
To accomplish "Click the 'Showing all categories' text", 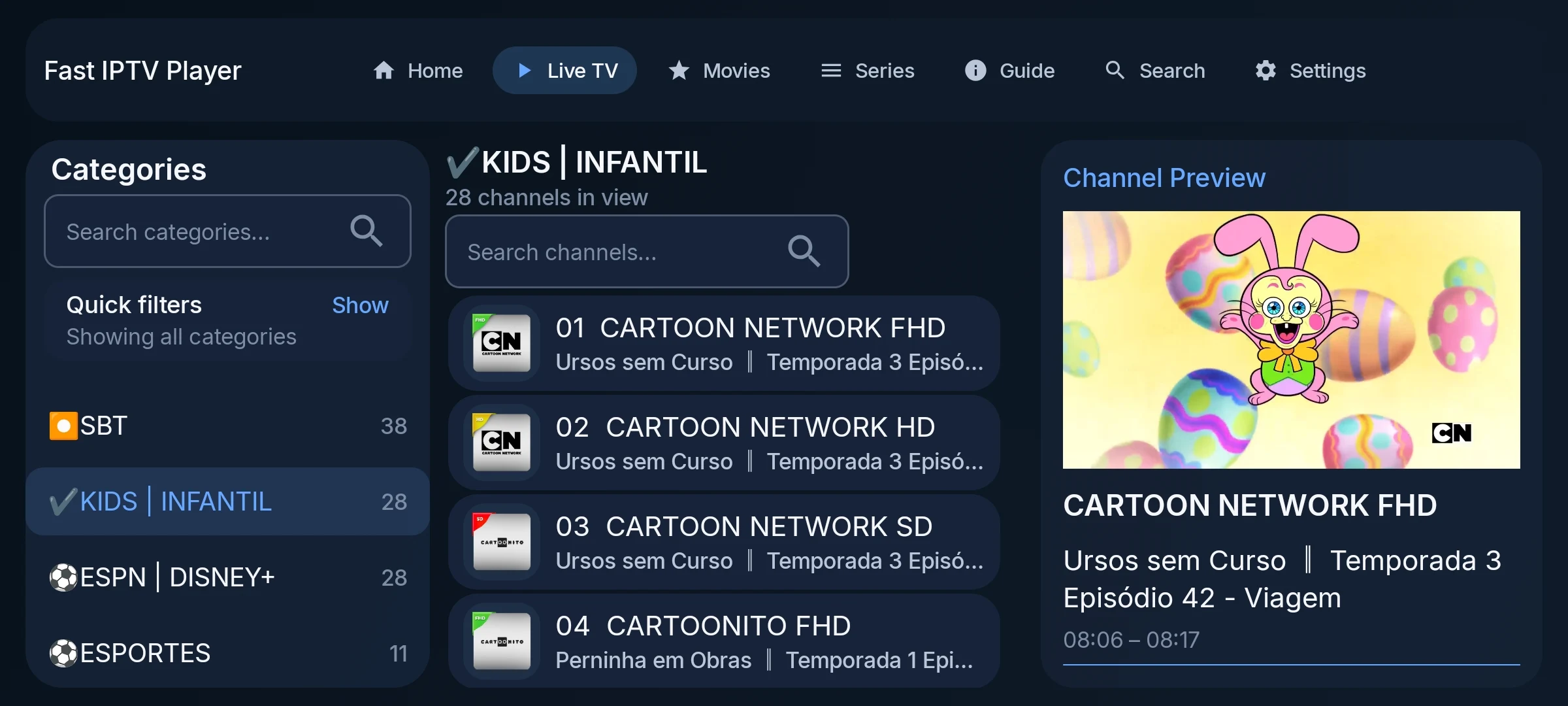I will coord(181,337).
